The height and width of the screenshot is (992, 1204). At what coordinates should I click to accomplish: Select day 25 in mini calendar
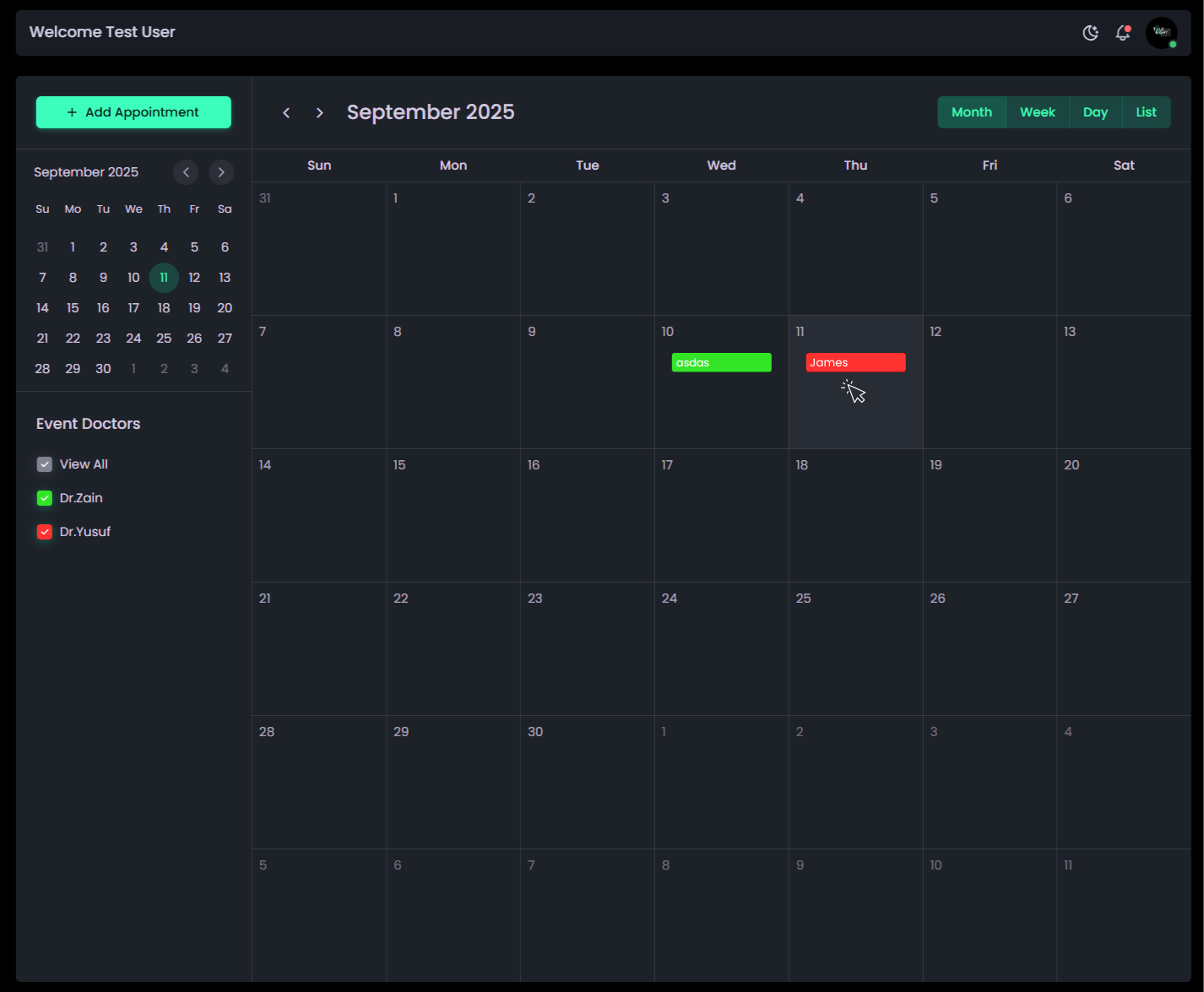pyautogui.click(x=164, y=339)
